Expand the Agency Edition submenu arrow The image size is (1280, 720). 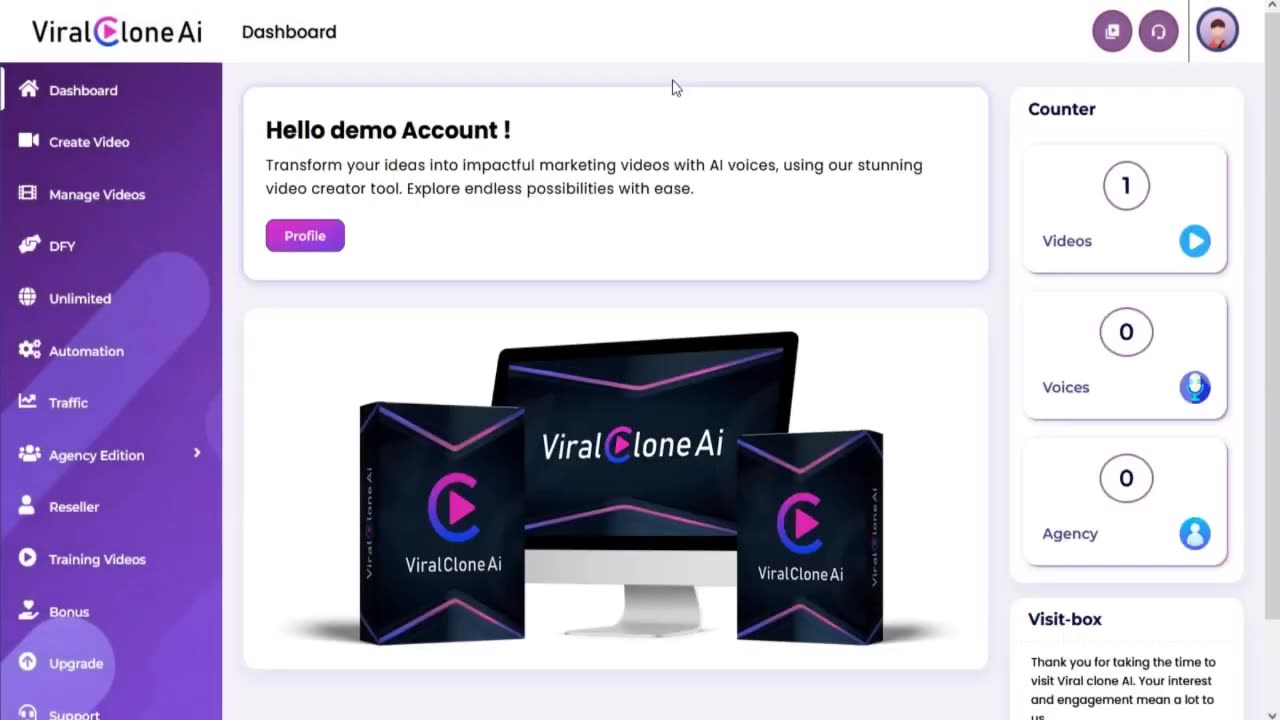197,453
